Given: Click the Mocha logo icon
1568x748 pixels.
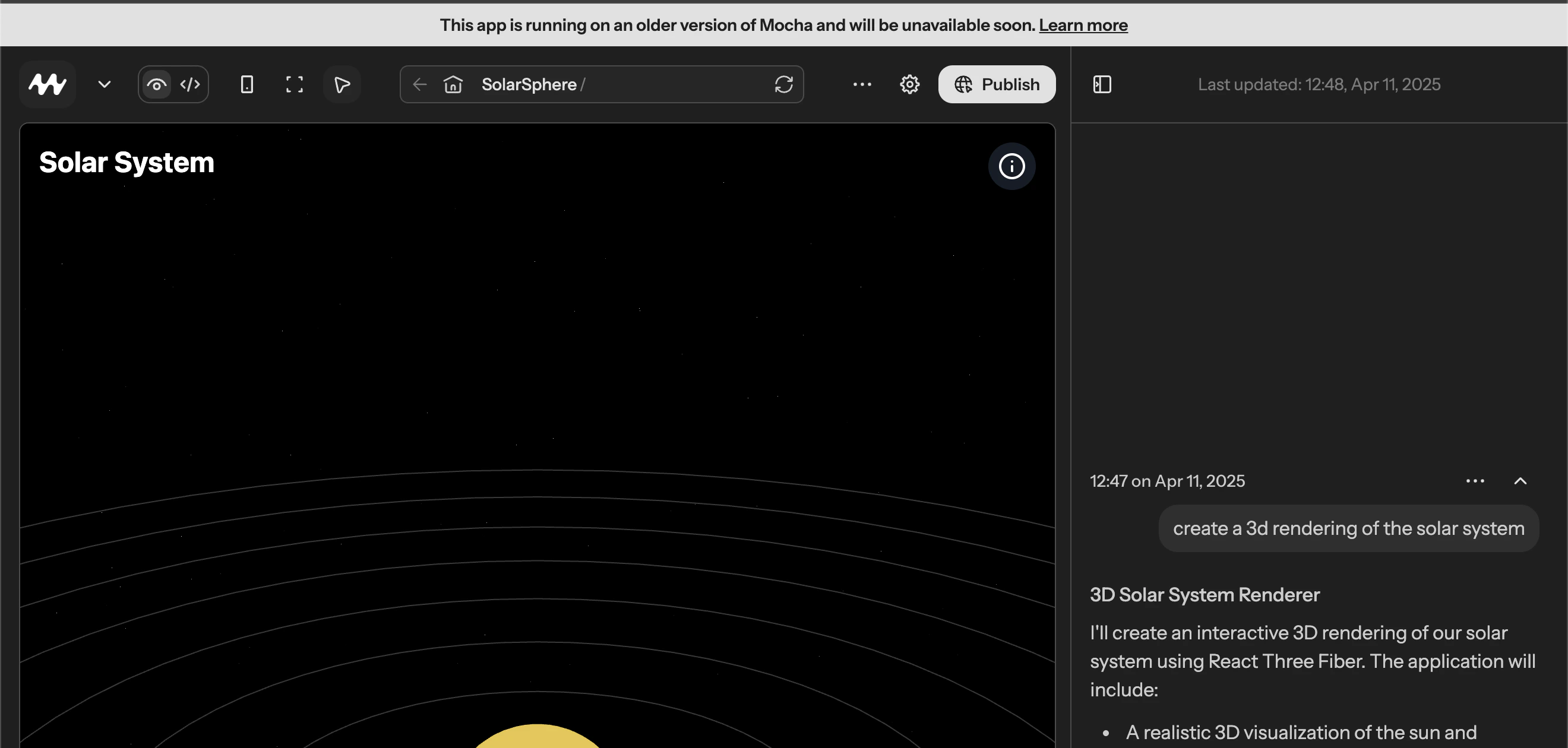Looking at the screenshot, I should tap(48, 84).
